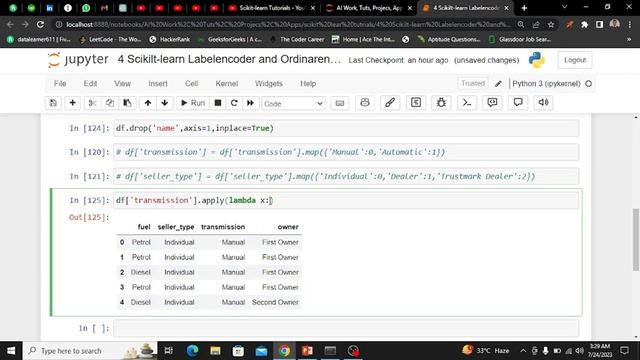This screenshot has width=640, height=360.
Task: Open the File menu
Action: pos(60,84)
